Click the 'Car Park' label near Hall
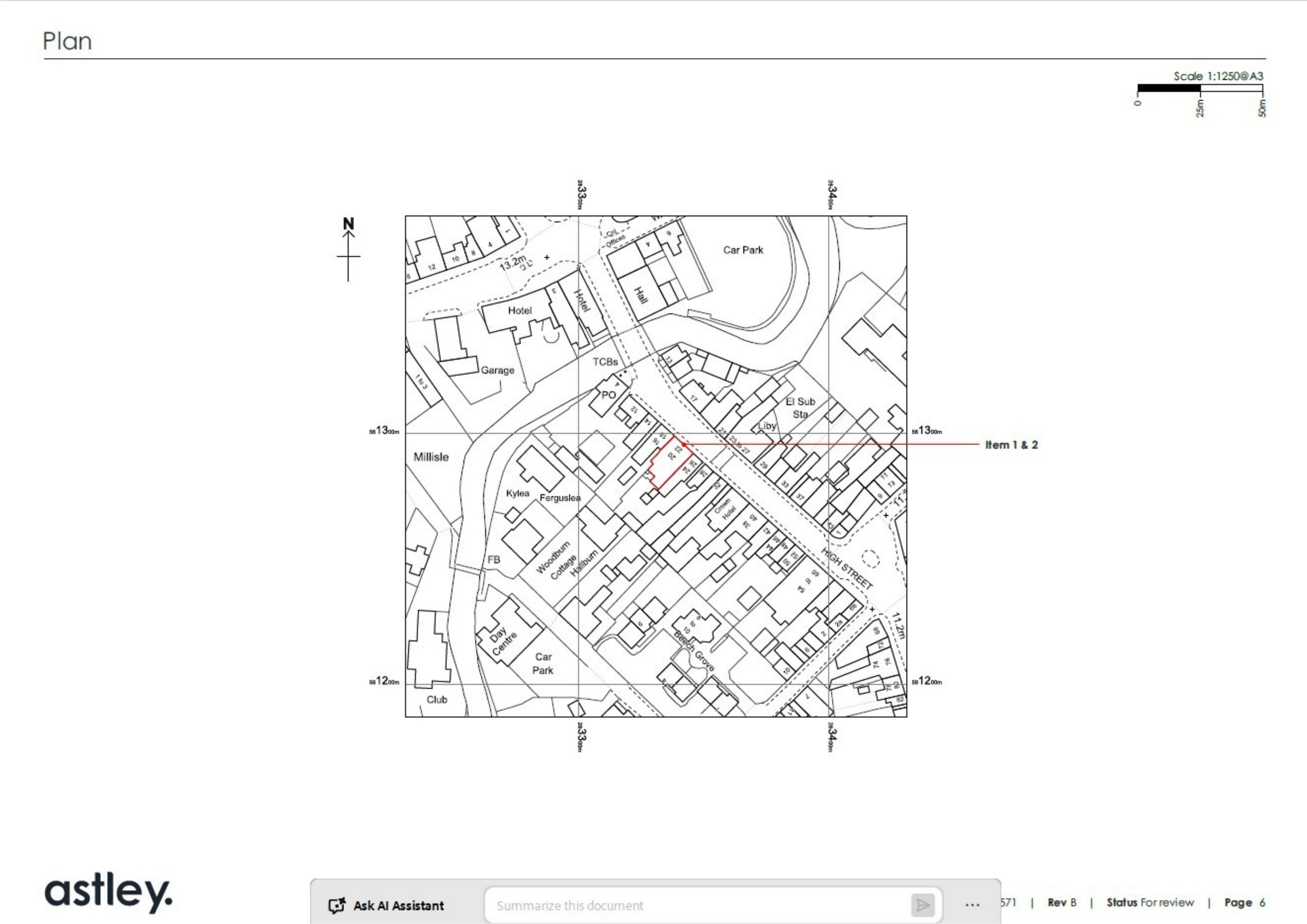This screenshot has height=924, width=1307. tap(743, 250)
